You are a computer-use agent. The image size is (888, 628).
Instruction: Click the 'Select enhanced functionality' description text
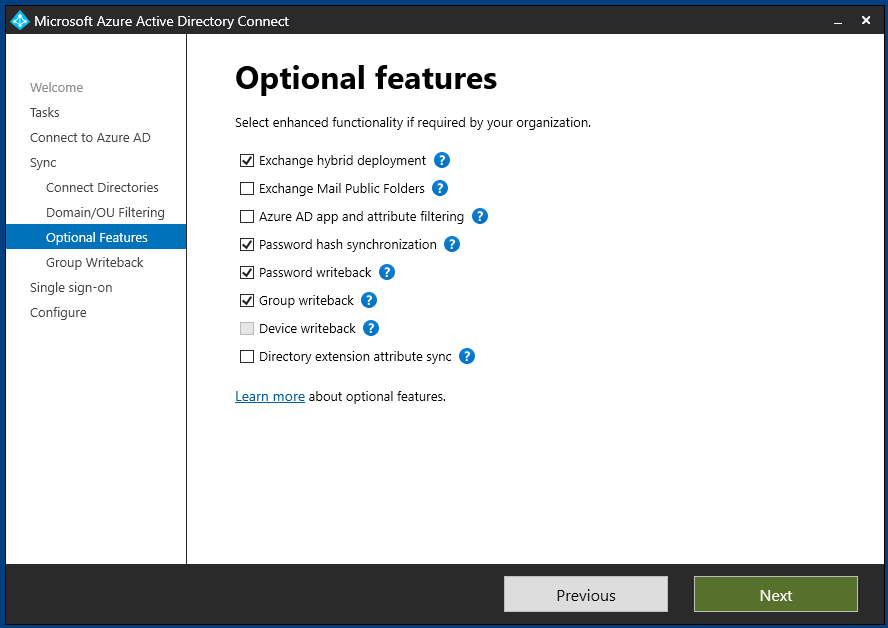(x=413, y=122)
